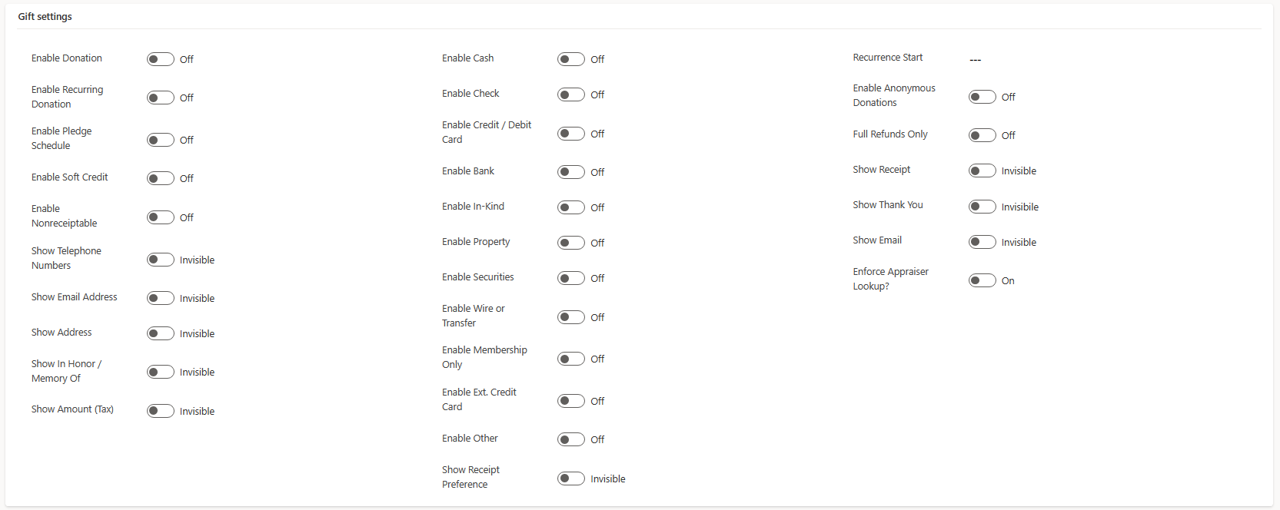
Task: Switch on Enable Securities toggle
Action: [x=571, y=278]
